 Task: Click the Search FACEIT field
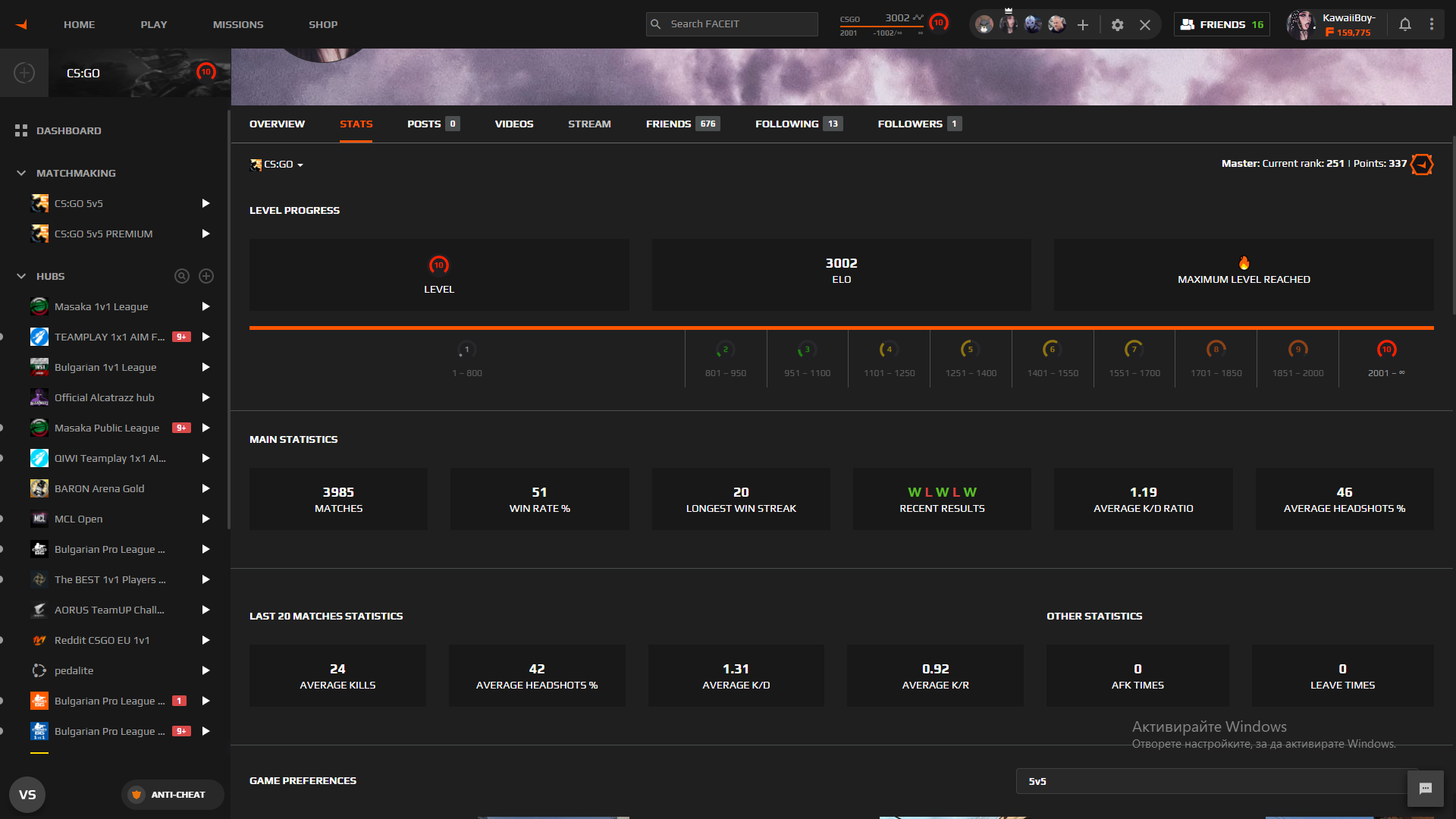pos(732,24)
